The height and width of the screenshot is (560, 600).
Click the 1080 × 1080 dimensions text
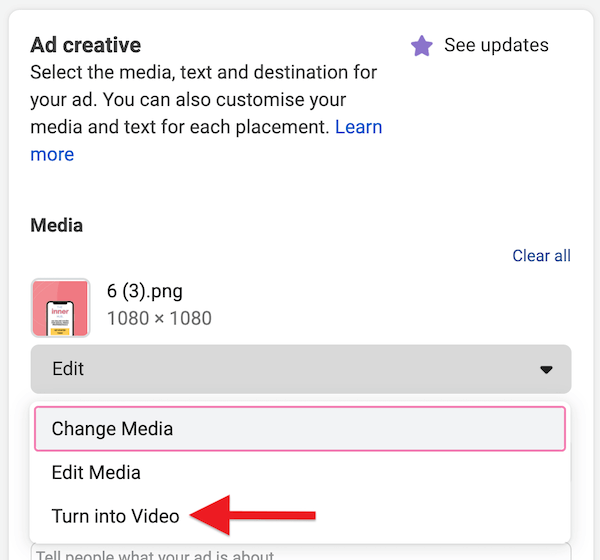[159, 319]
